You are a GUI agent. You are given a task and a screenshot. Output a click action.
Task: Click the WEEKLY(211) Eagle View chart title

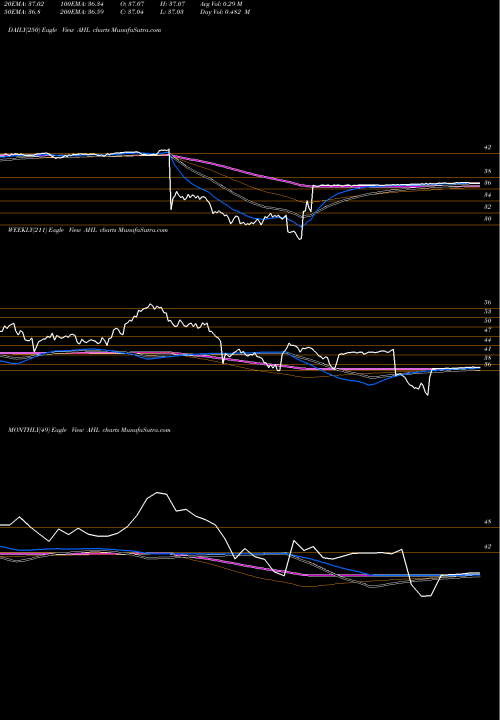pyautogui.click(x=88, y=230)
